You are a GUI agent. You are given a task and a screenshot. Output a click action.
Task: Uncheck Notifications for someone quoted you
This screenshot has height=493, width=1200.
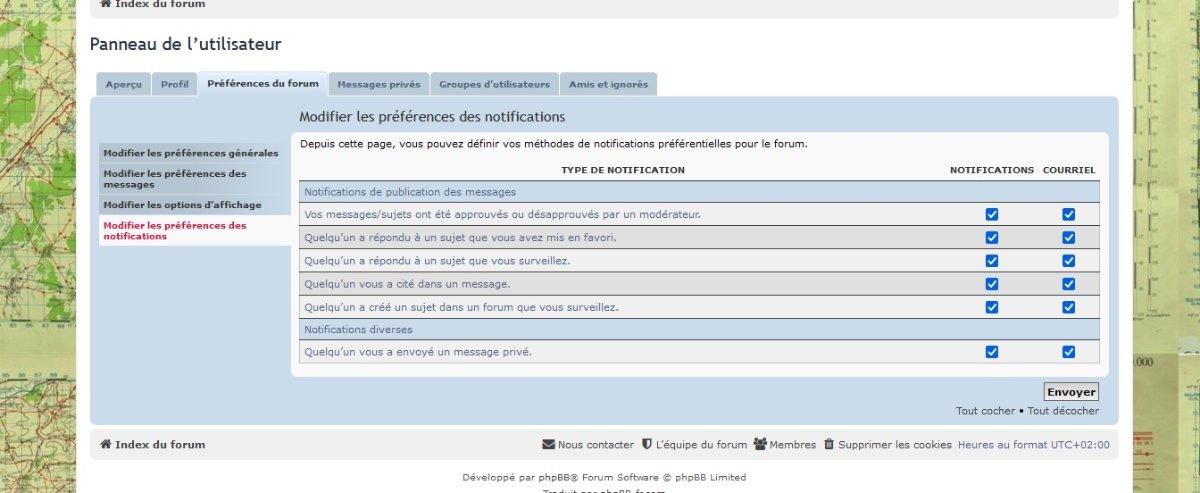991,284
